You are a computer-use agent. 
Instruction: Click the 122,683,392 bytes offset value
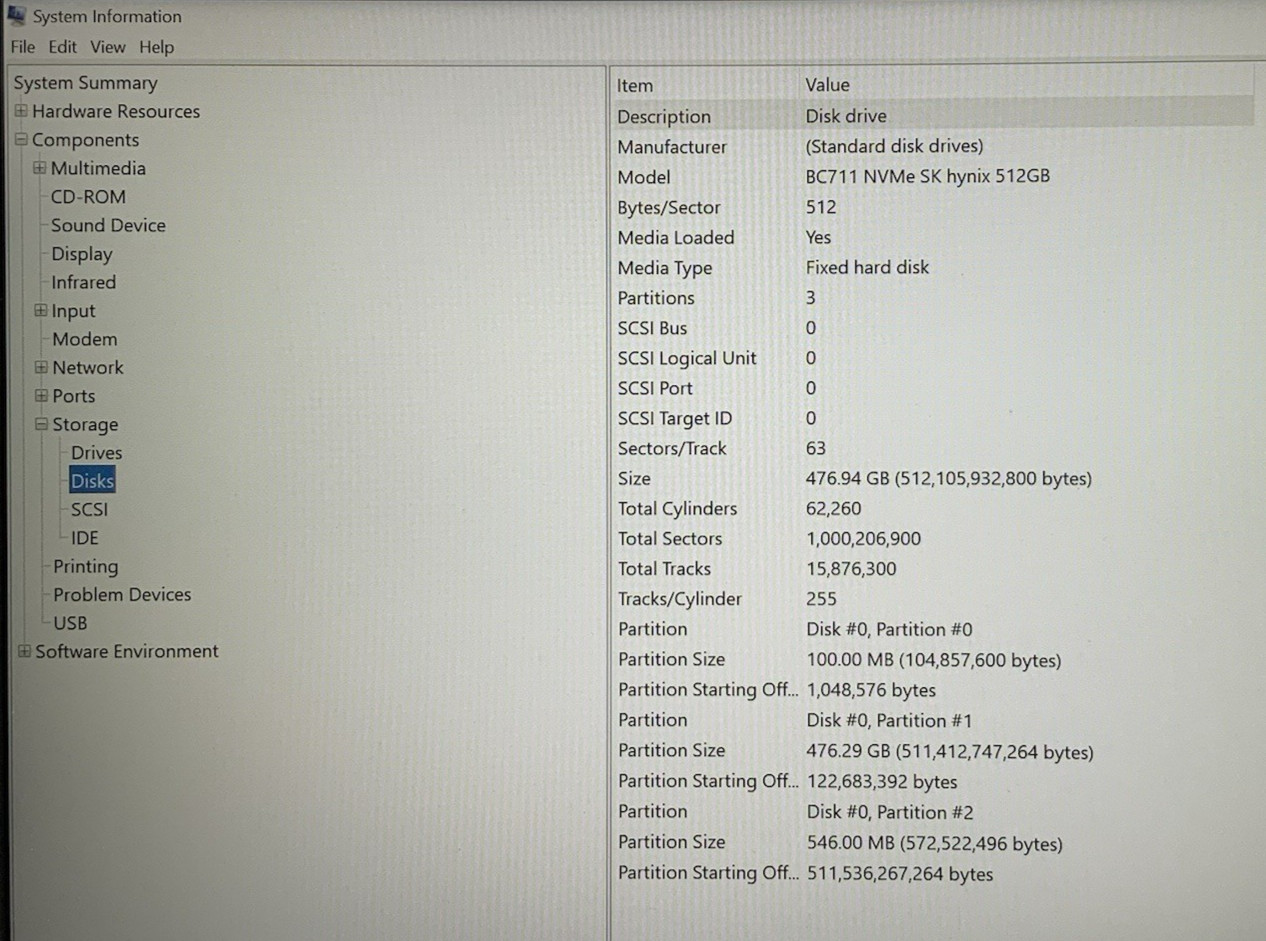pyautogui.click(x=882, y=782)
